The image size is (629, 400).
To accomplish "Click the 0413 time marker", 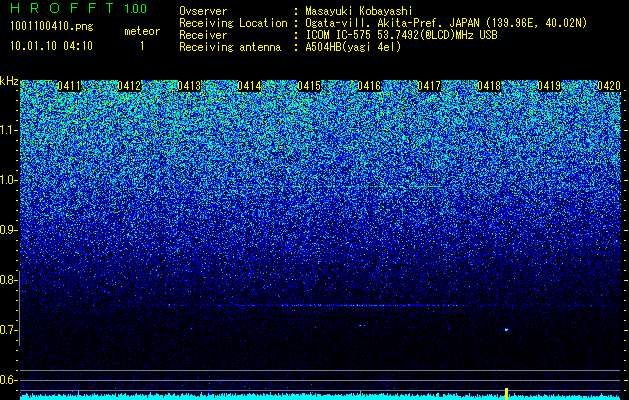I will tap(189, 86).
